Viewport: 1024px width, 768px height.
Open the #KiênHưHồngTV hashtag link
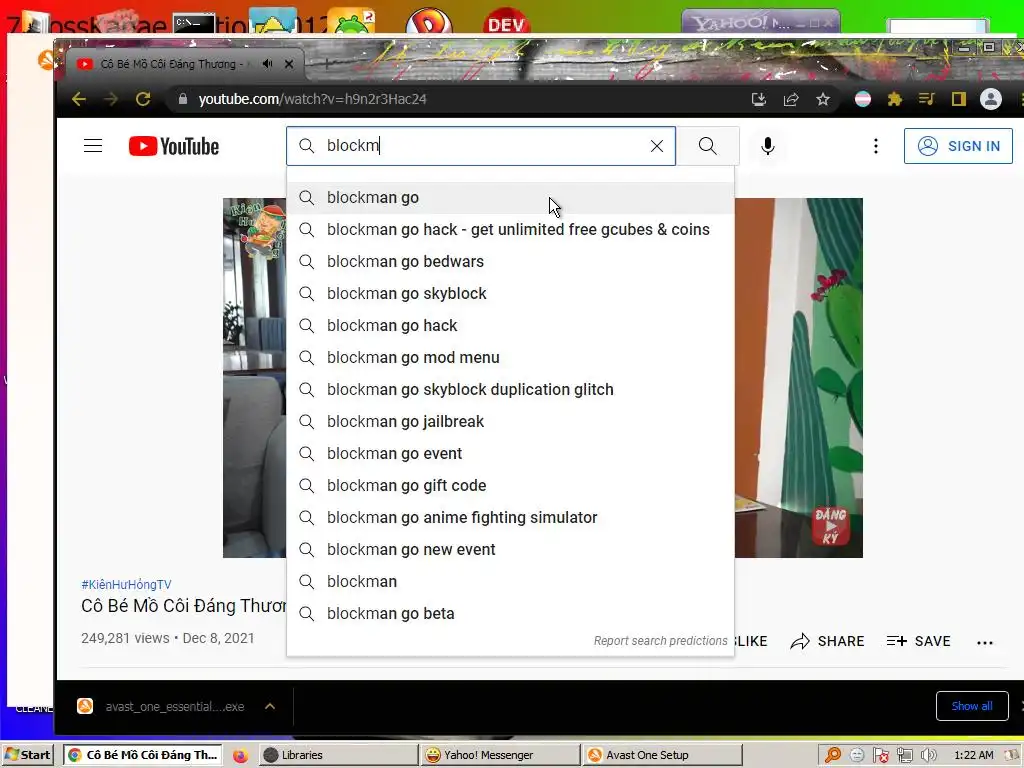[126, 584]
